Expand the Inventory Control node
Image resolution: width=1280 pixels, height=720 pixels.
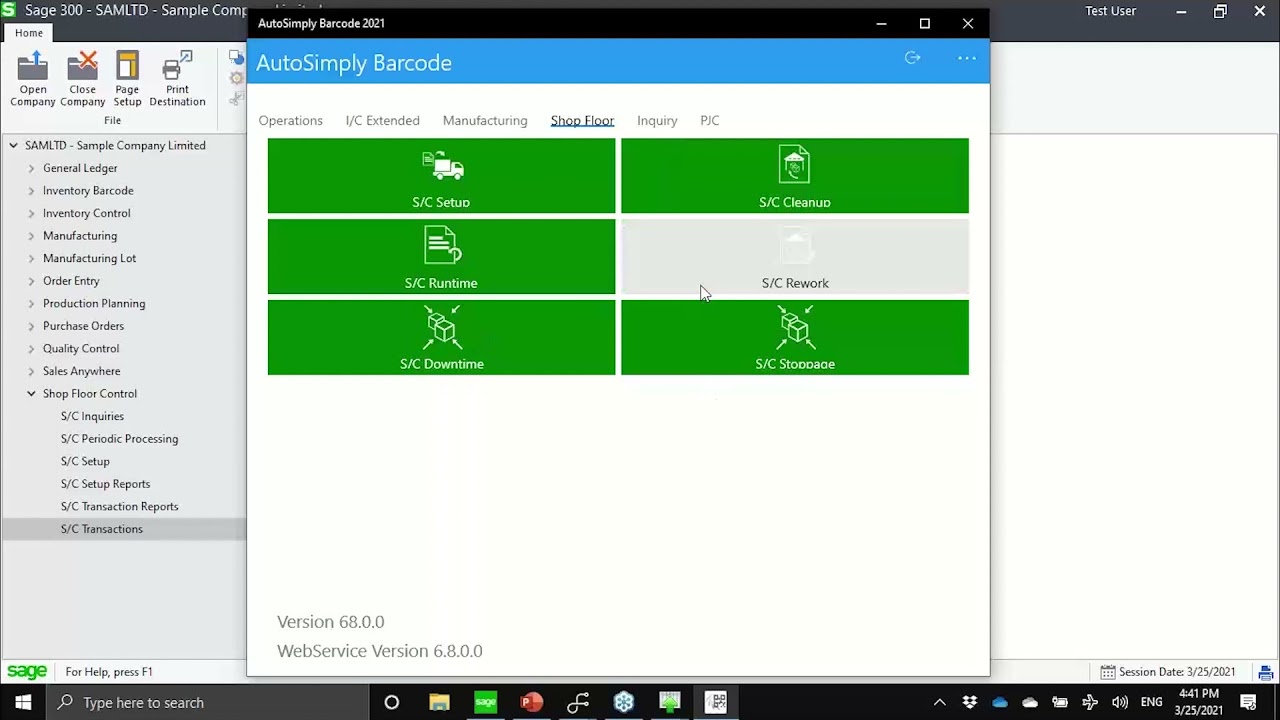click(31, 214)
